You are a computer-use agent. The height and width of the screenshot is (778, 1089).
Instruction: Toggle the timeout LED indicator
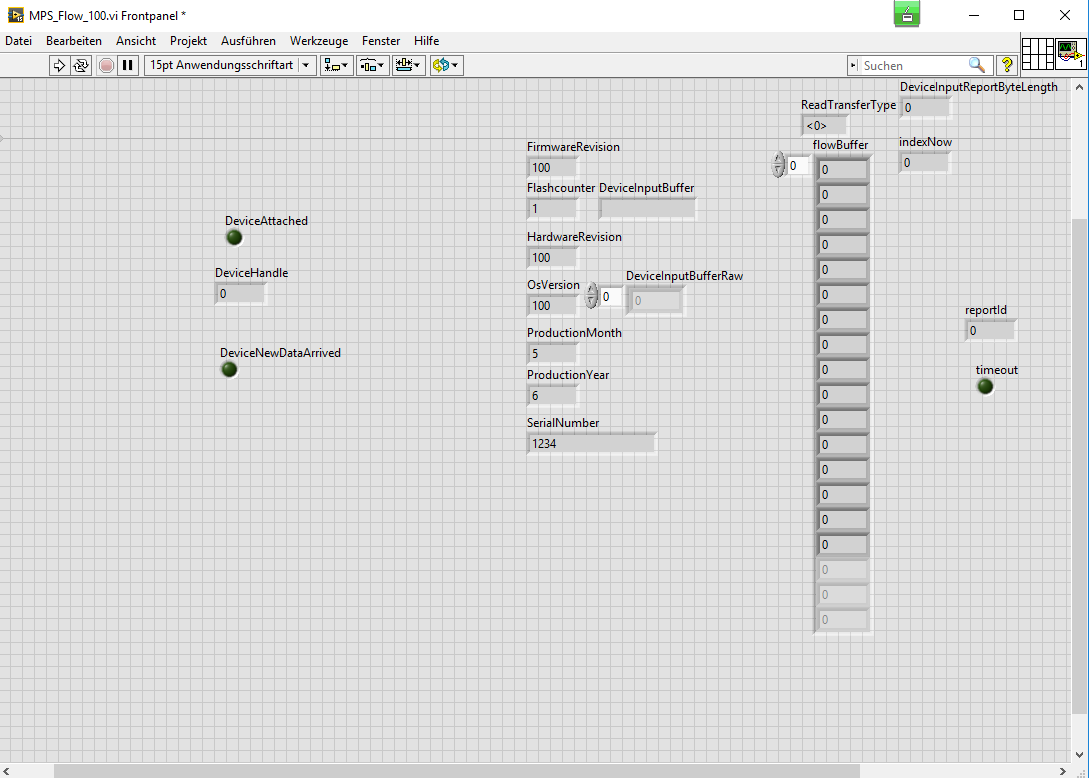[985, 386]
